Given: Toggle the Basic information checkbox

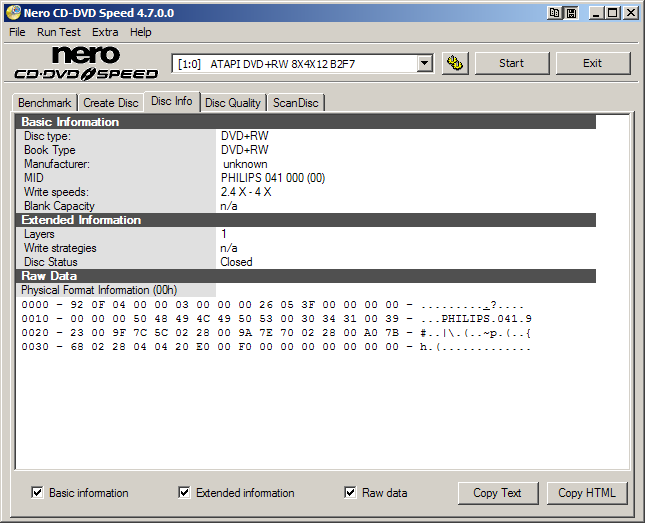Looking at the screenshot, I should [x=38, y=492].
